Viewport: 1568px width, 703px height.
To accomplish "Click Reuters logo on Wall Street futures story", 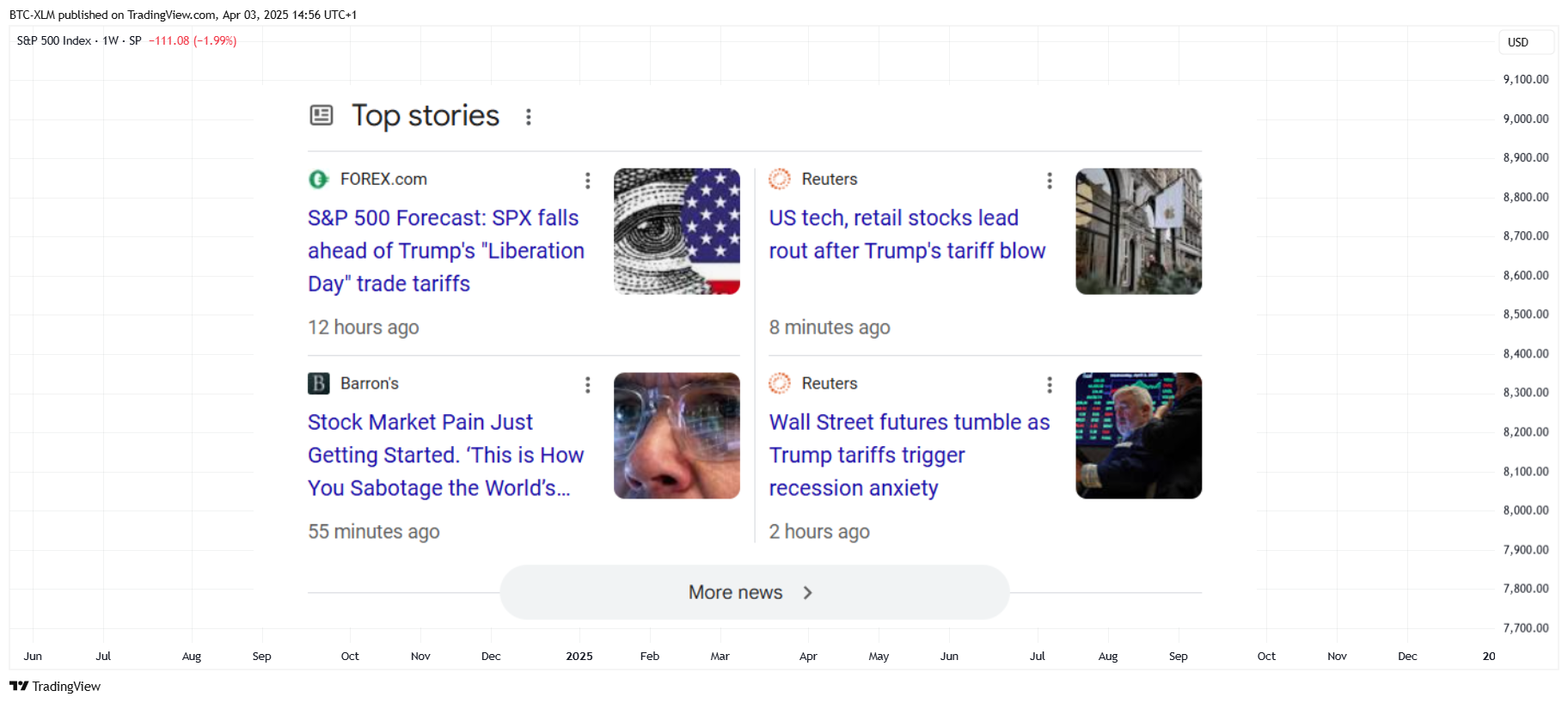I will 780,383.
